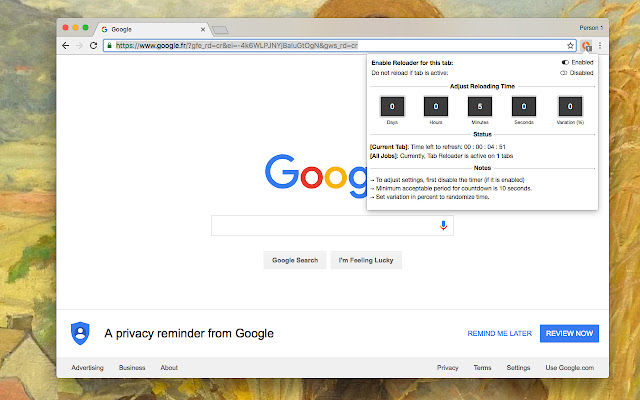Click the REVIEW NOW button
Viewport: 640px width, 400px height.
point(569,333)
